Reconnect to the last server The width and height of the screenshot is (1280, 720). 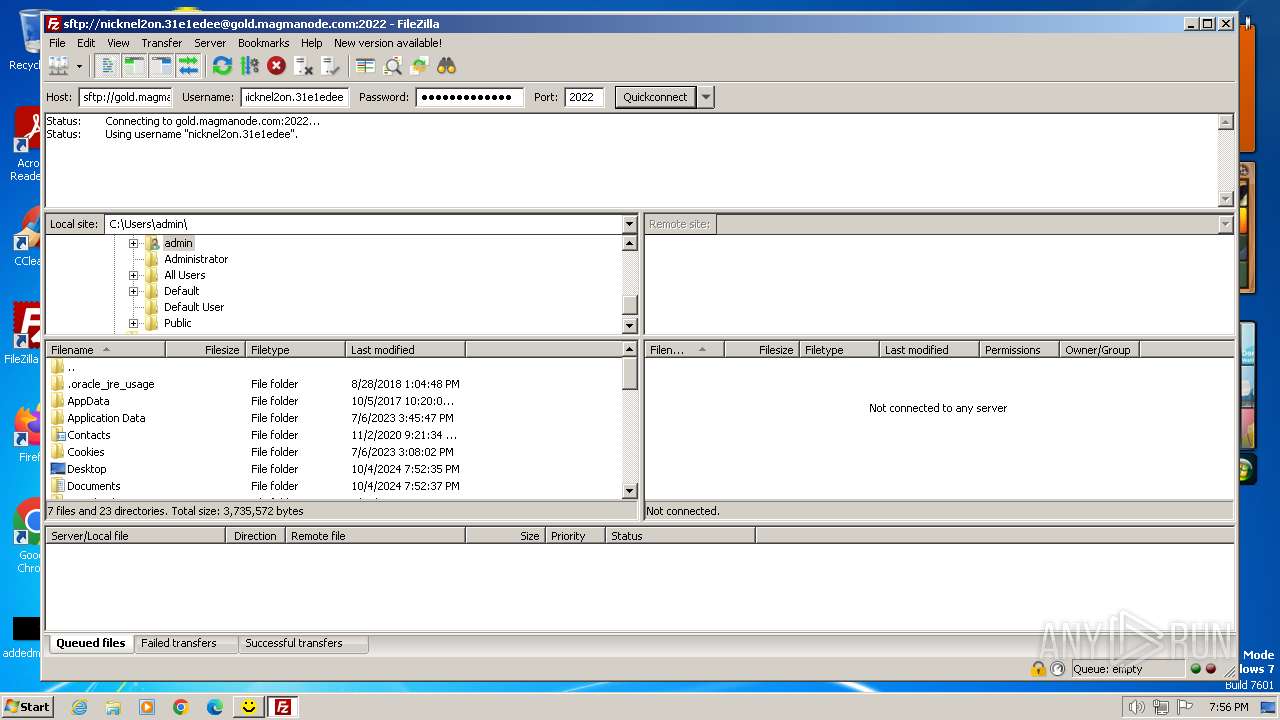pos(330,66)
